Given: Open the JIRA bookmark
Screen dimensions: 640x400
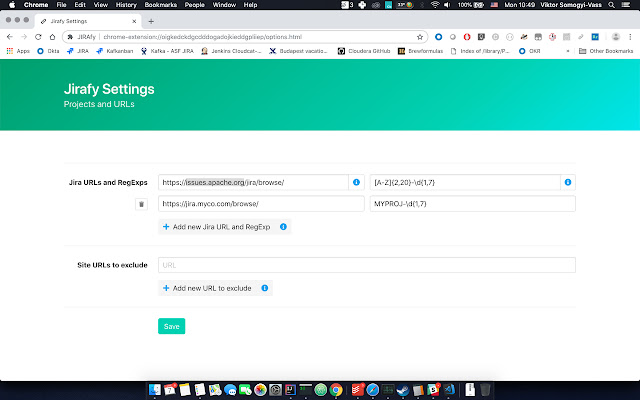Looking at the screenshot, I should click(x=78, y=51).
